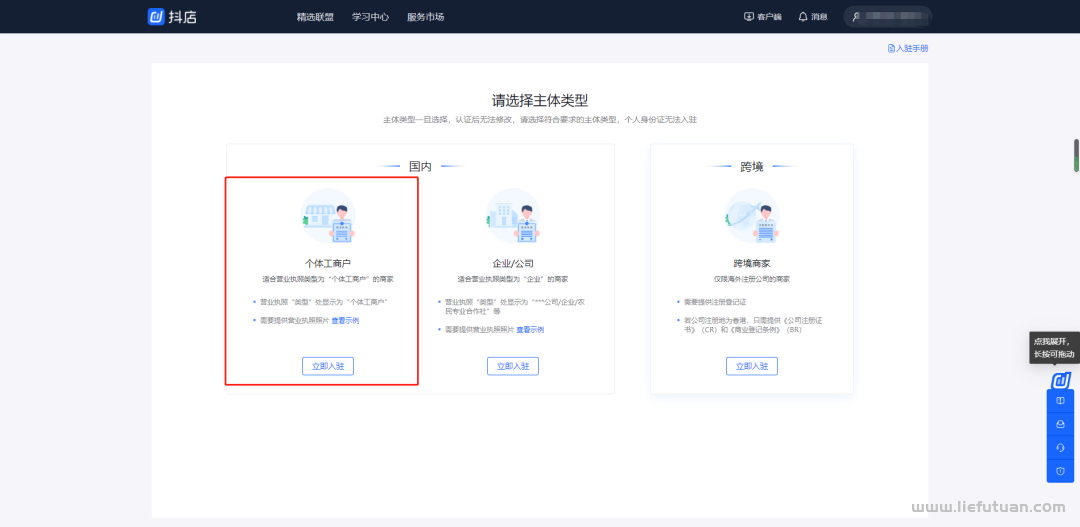Click the page vertical scrollbar thumb
The width and height of the screenshot is (1080, 527).
(1076, 156)
